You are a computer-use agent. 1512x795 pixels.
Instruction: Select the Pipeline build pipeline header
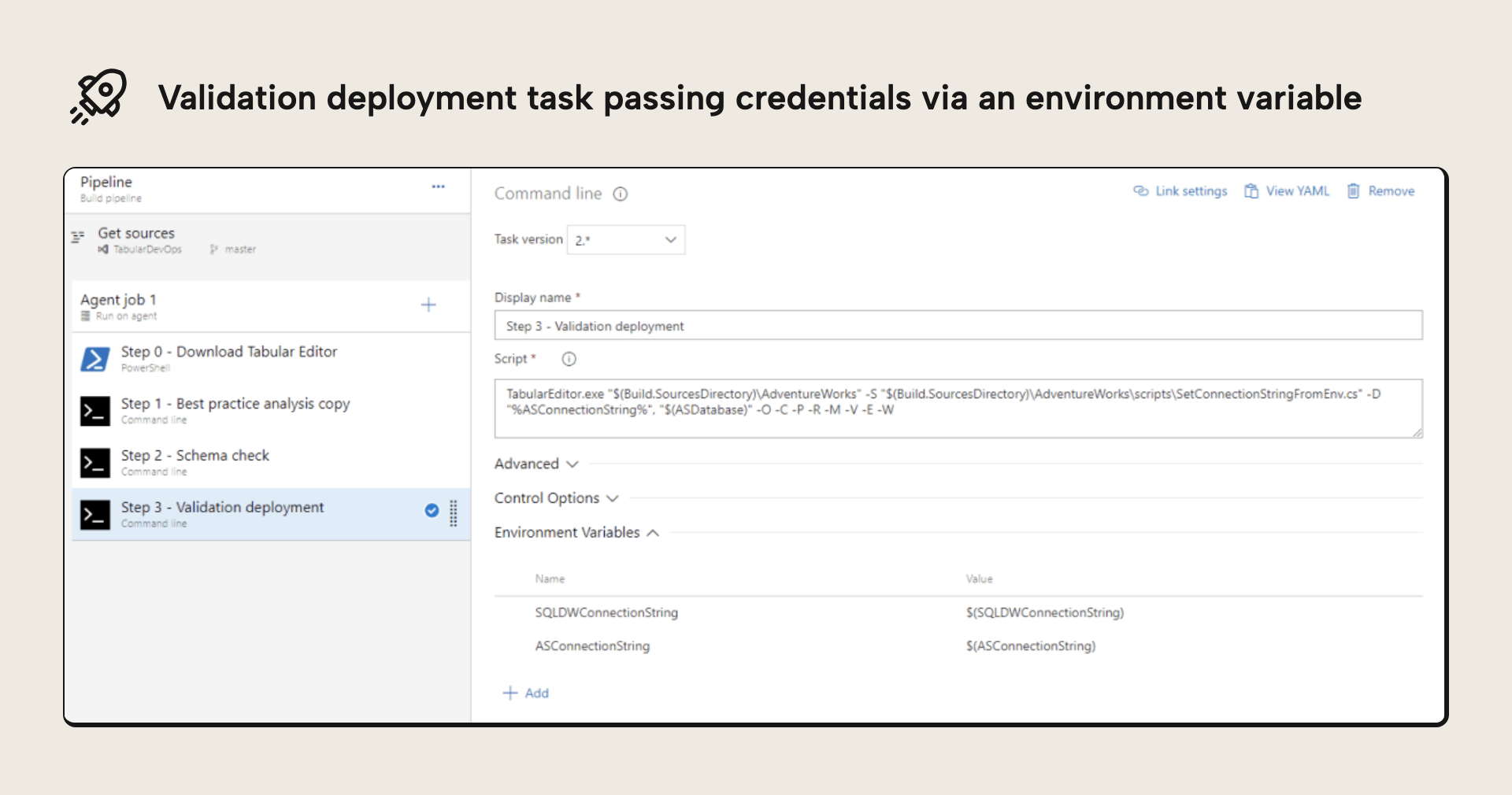coord(268,190)
